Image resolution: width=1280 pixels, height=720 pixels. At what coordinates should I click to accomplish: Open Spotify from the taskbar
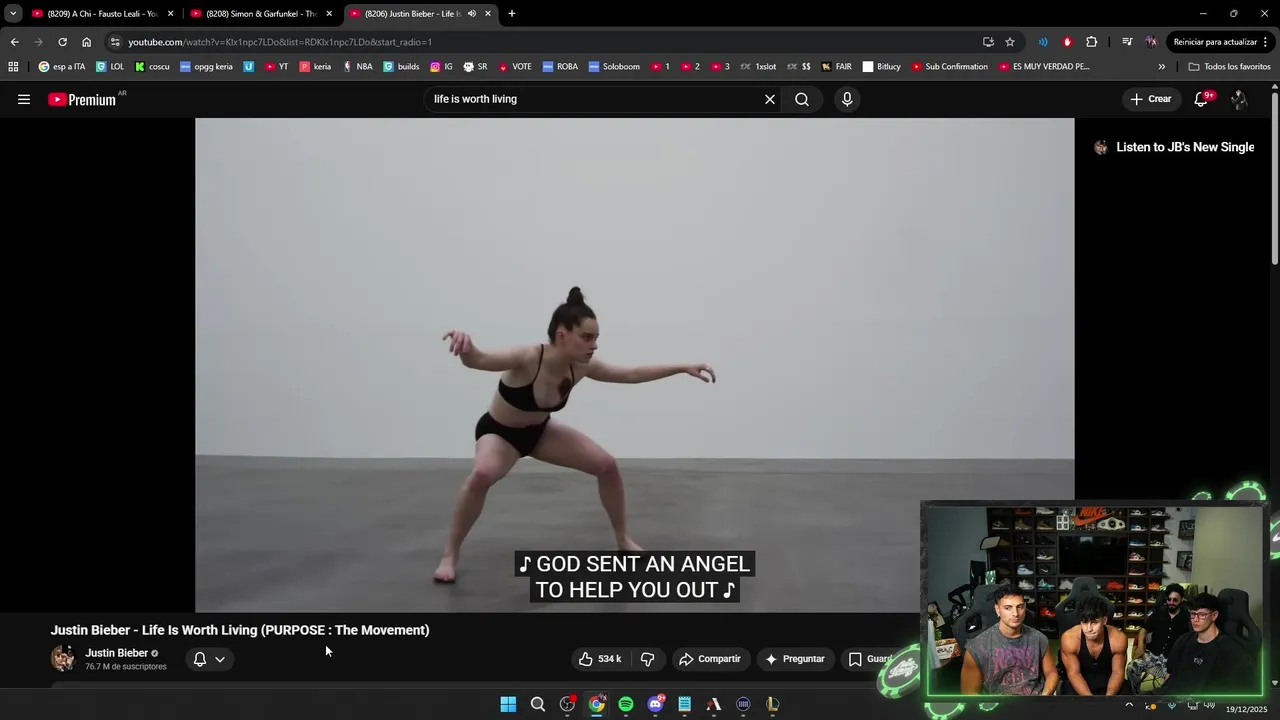(x=626, y=704)
